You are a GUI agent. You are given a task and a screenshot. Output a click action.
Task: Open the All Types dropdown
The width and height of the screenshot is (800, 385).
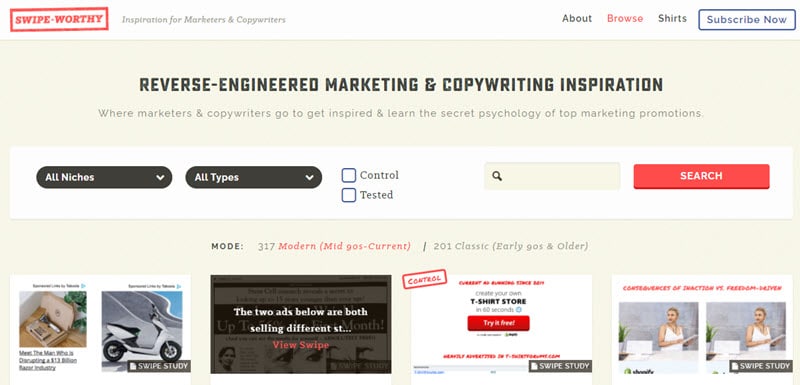pos(254,177)
